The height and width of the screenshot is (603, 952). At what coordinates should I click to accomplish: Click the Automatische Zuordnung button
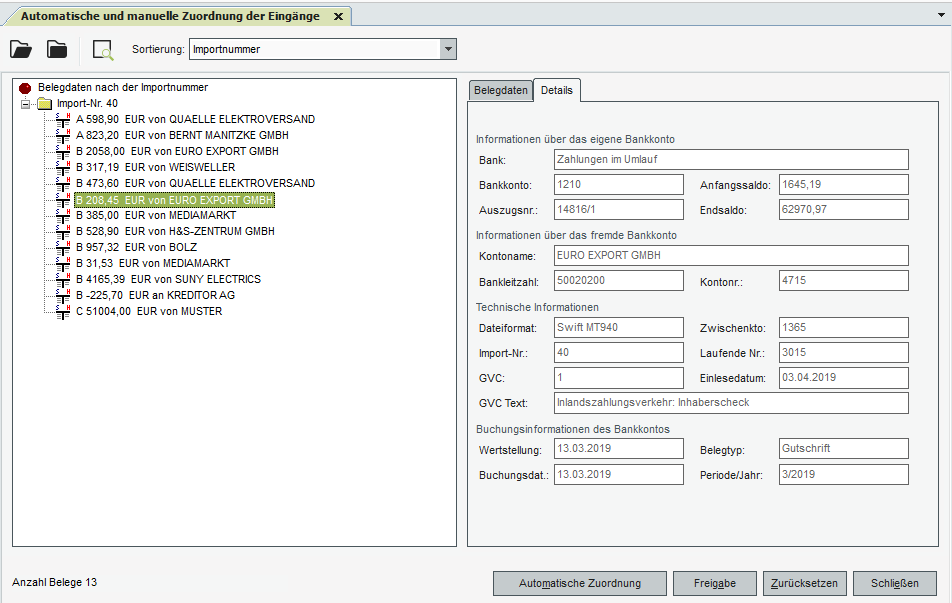pos(580,584)
